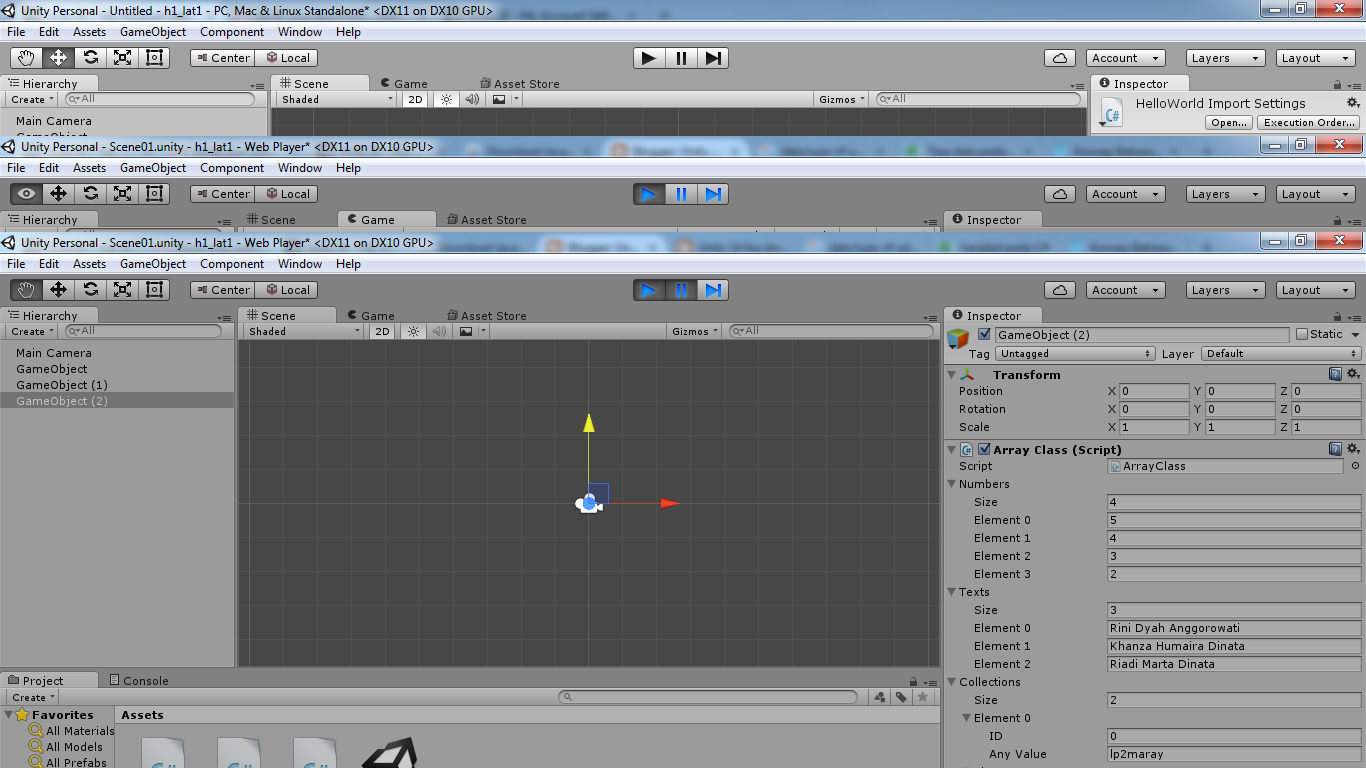Open the GameObject menu
The height and width of the screenshot is (768, 1366).
coord(152,263)
